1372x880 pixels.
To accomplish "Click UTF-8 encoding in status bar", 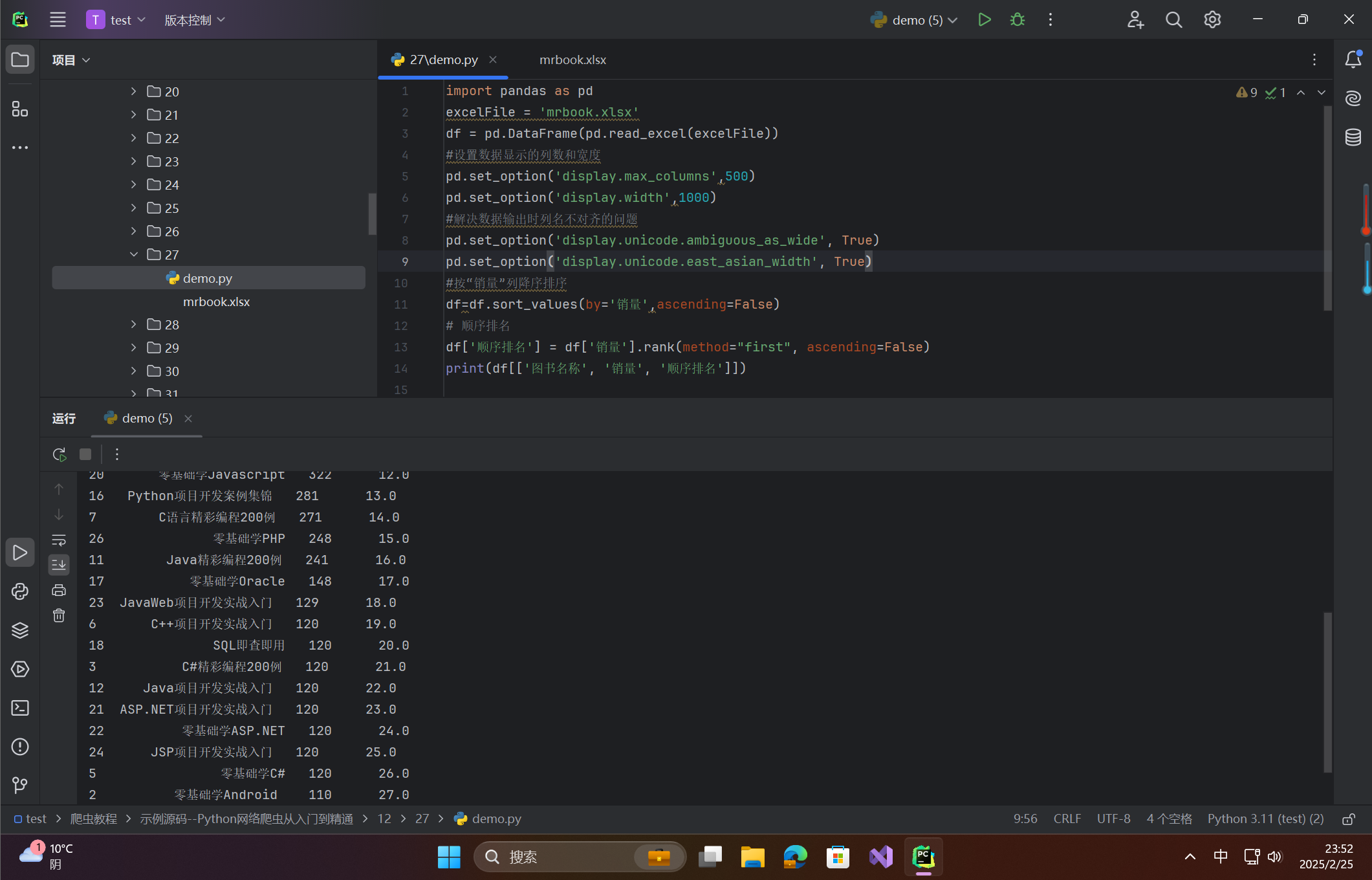I will pos(1114,819).
